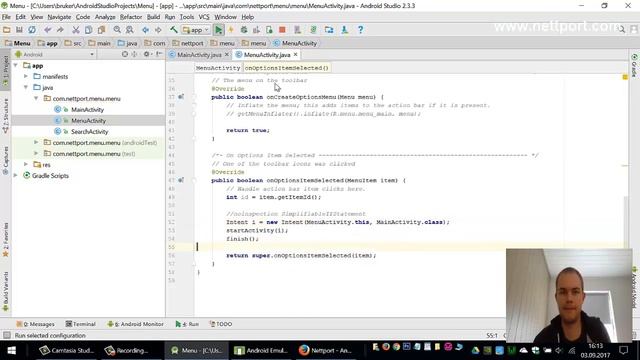The image size is (640, 360).
Task: Toggle the Structure side panel
Action: click(5, 116)
